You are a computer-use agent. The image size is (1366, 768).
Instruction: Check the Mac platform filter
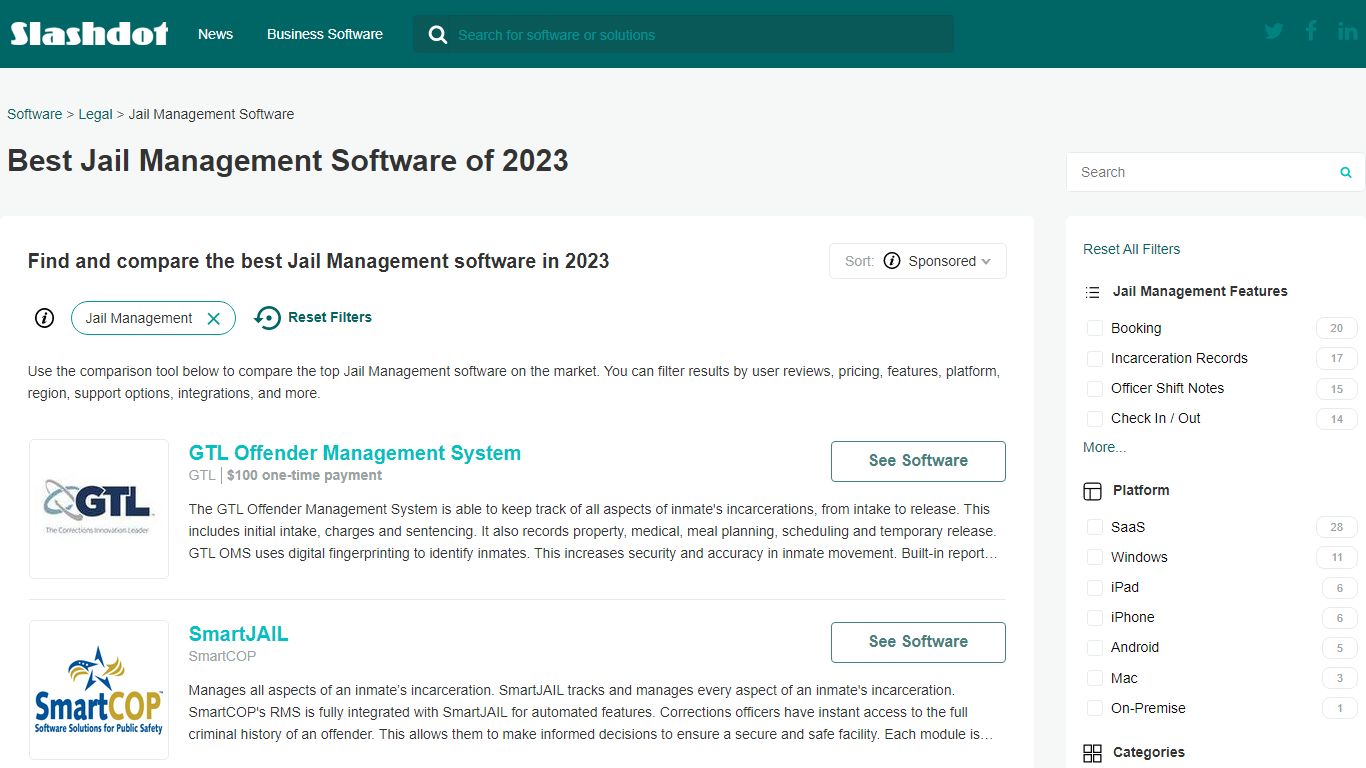tap(1095, 678)
